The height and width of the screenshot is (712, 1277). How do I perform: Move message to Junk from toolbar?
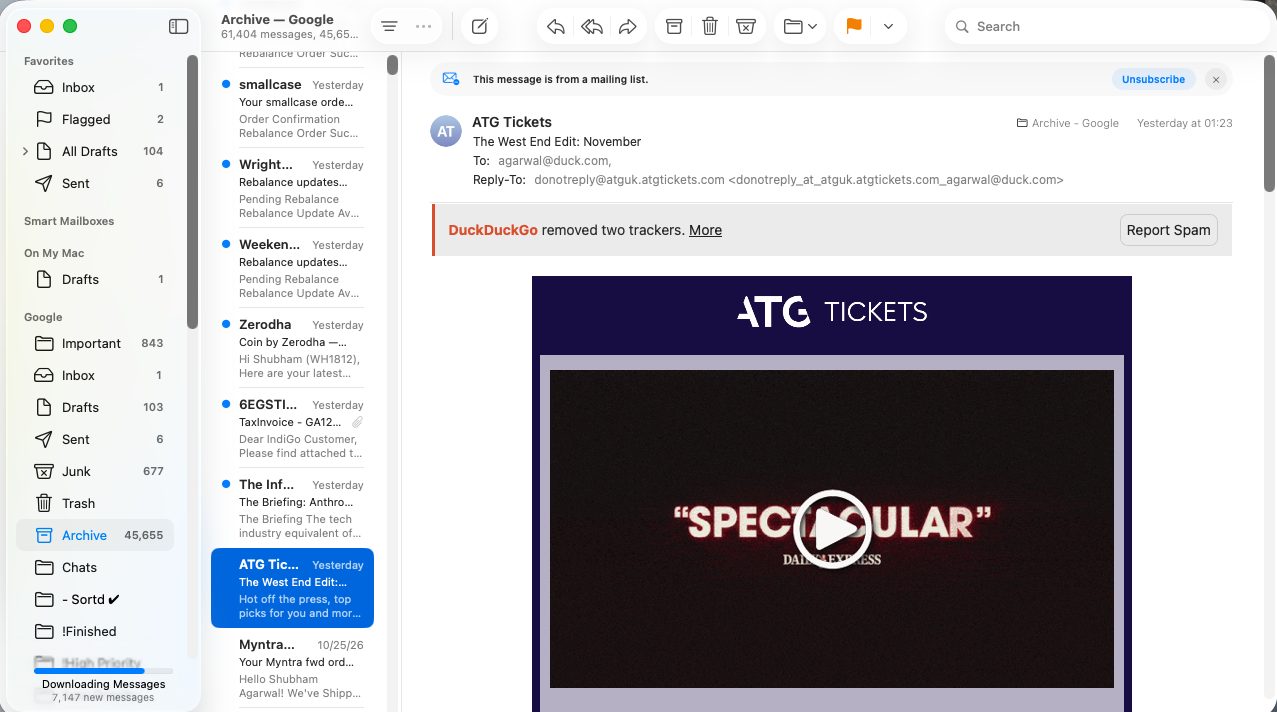[746, 27]
